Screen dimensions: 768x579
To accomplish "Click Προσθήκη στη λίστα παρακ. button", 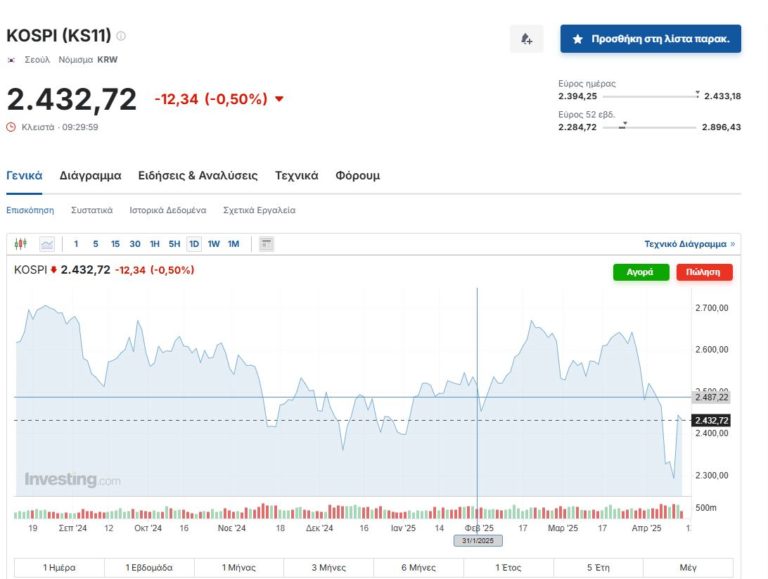I will [x=650, y=40].
